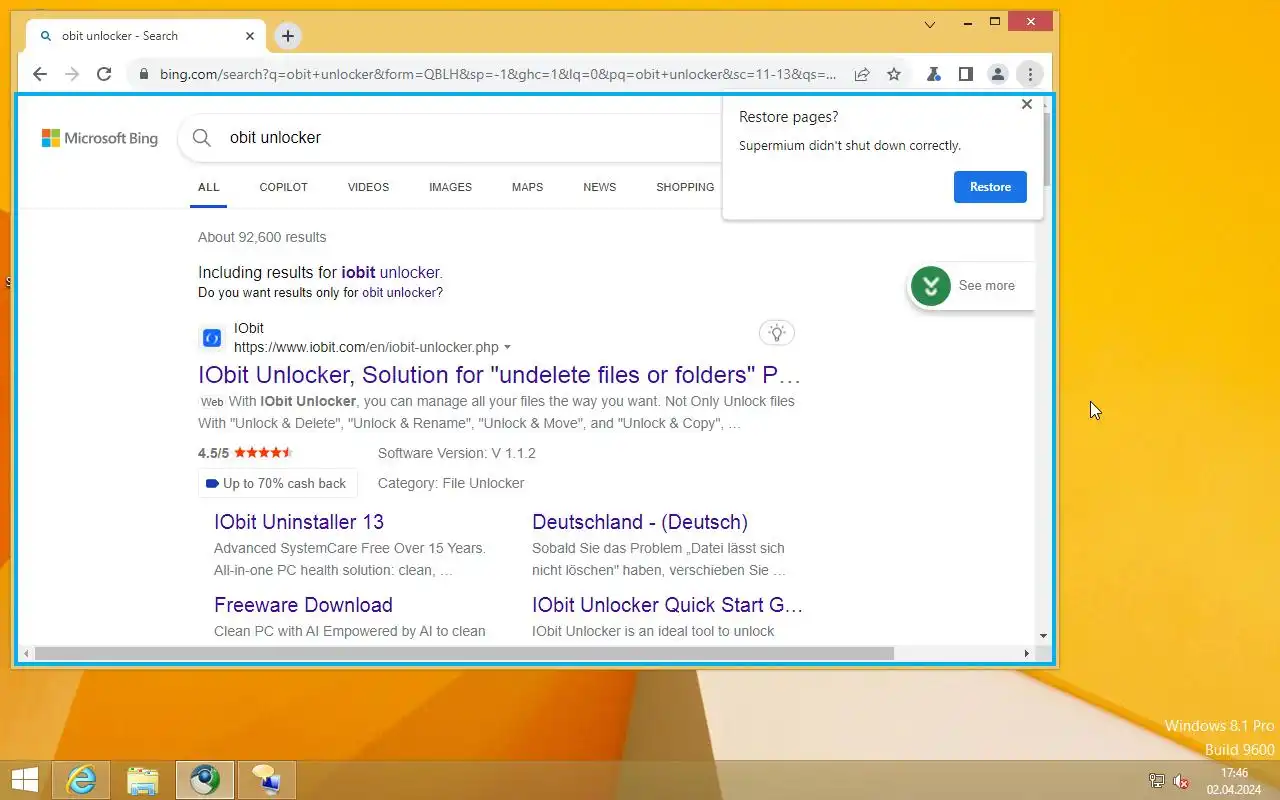This screenshot has width=1280, height=800.
Task: Open the Freeware Download link
Action: pyautogui.click(x=303, y=605)
